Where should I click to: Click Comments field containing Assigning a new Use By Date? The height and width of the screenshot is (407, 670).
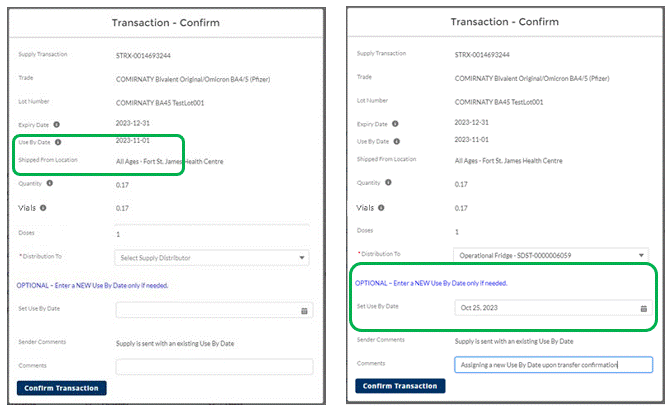(553, 365)
